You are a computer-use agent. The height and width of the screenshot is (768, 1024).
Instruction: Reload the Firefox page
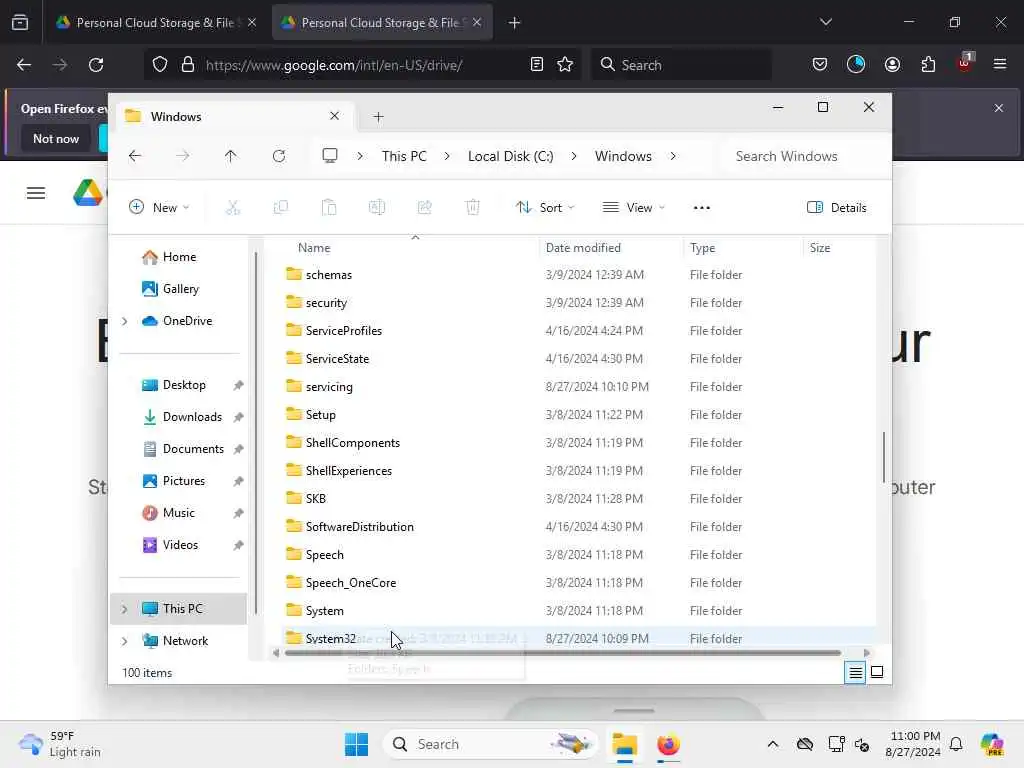point(96,65)
